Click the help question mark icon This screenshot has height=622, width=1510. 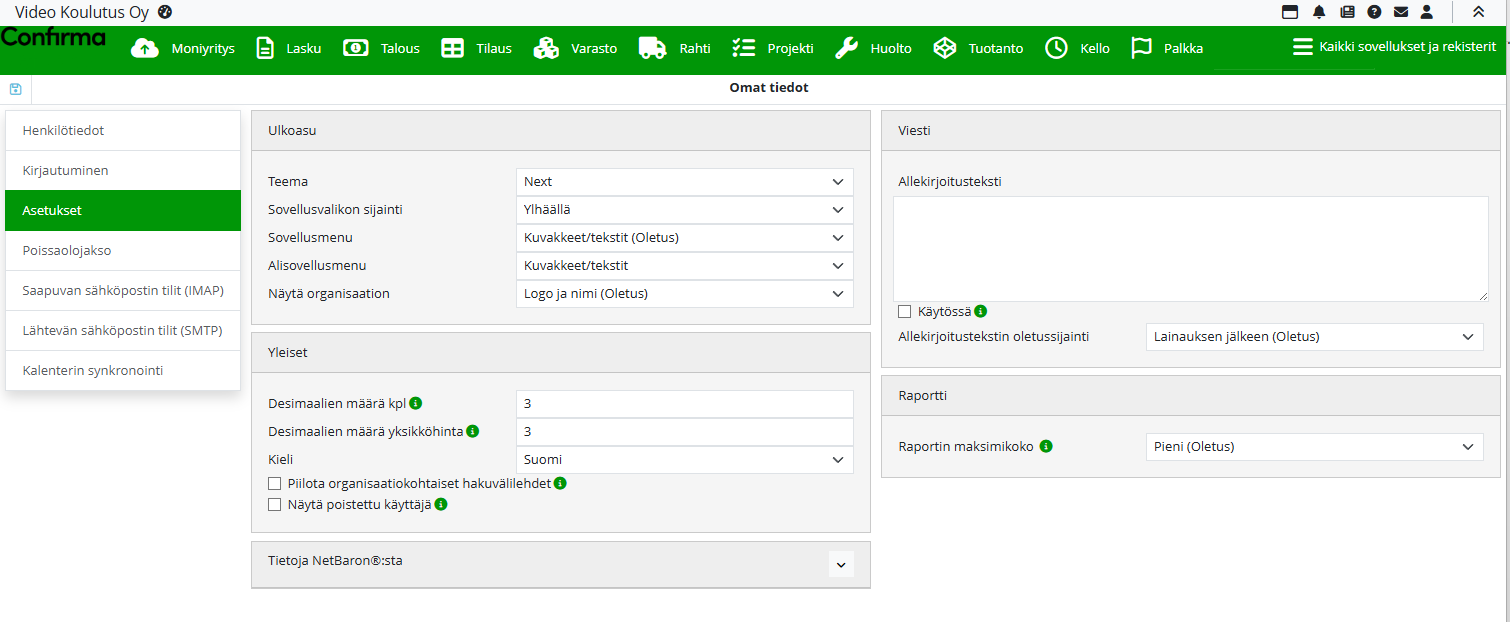[x=1374, y=12]
